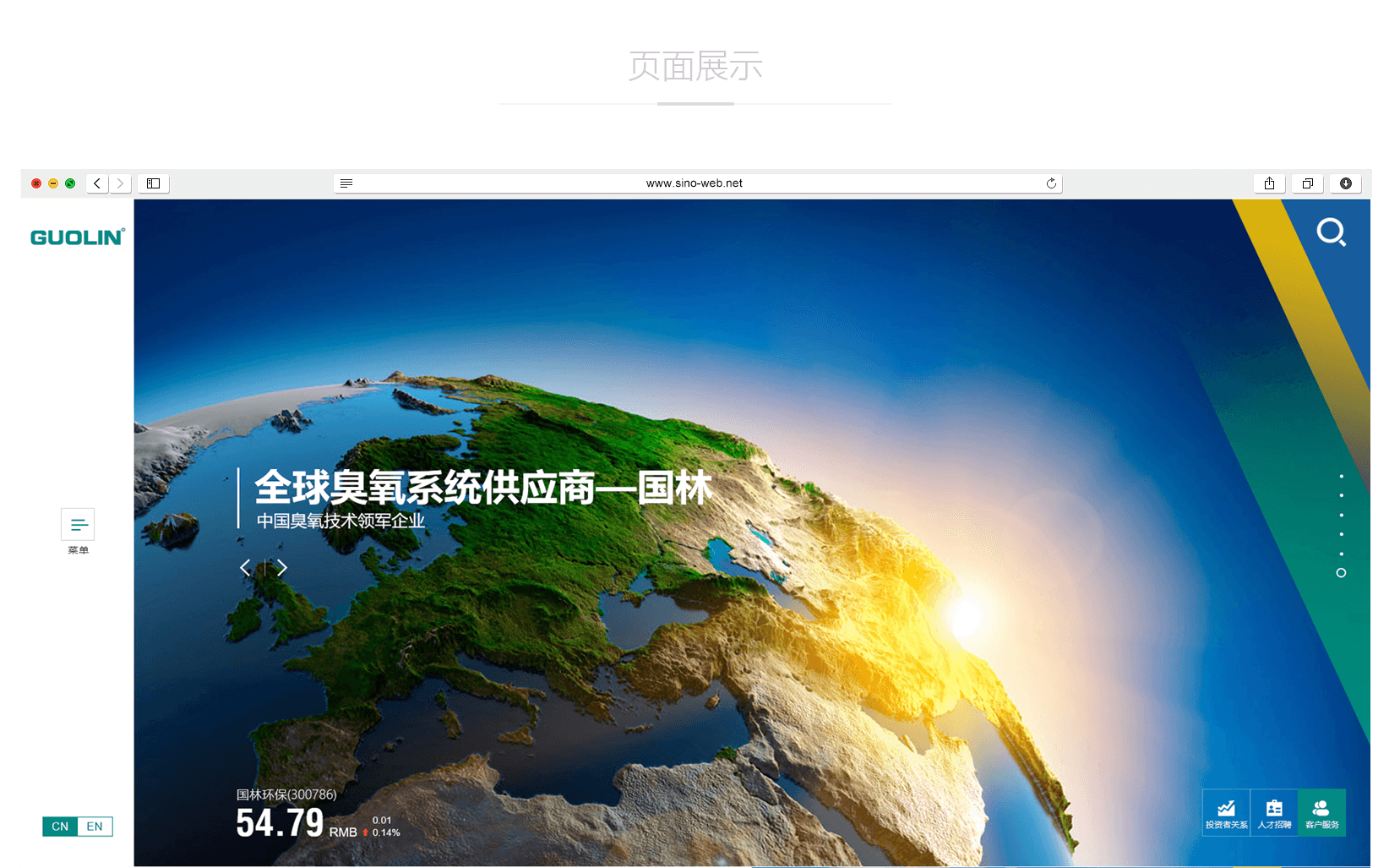Reload the page with refresh icon
Image resolution: width=1400 pixels, height=868 pixels.
click(1051, 183)
